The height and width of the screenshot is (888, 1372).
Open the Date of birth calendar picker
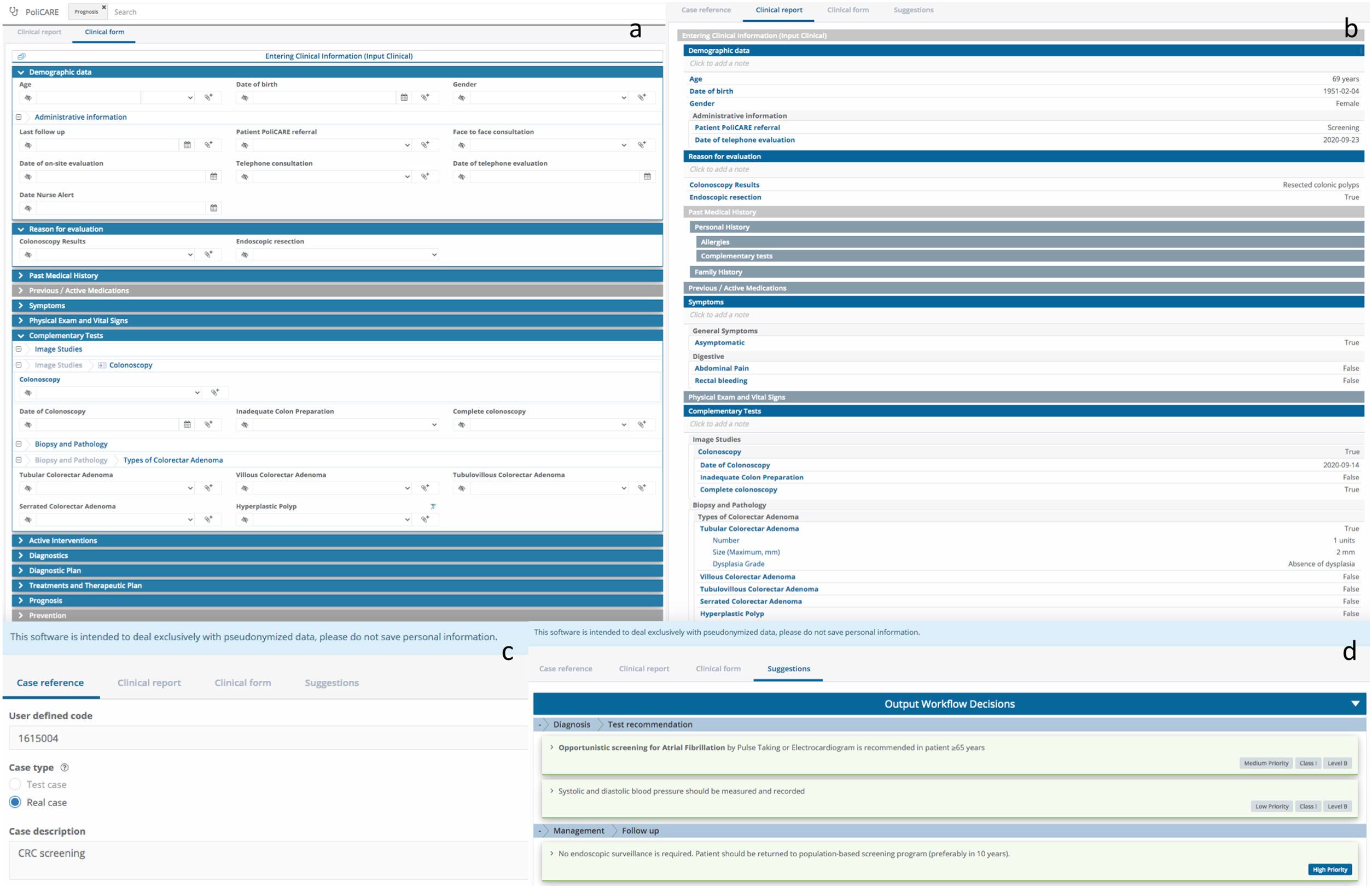[x=404, y=98]
